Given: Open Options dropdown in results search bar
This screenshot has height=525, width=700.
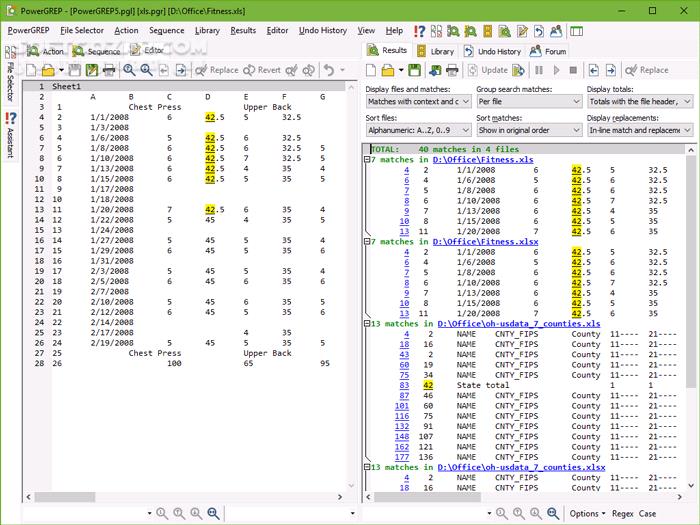Looking at the screenshot, I should click(x=587, y=514).
